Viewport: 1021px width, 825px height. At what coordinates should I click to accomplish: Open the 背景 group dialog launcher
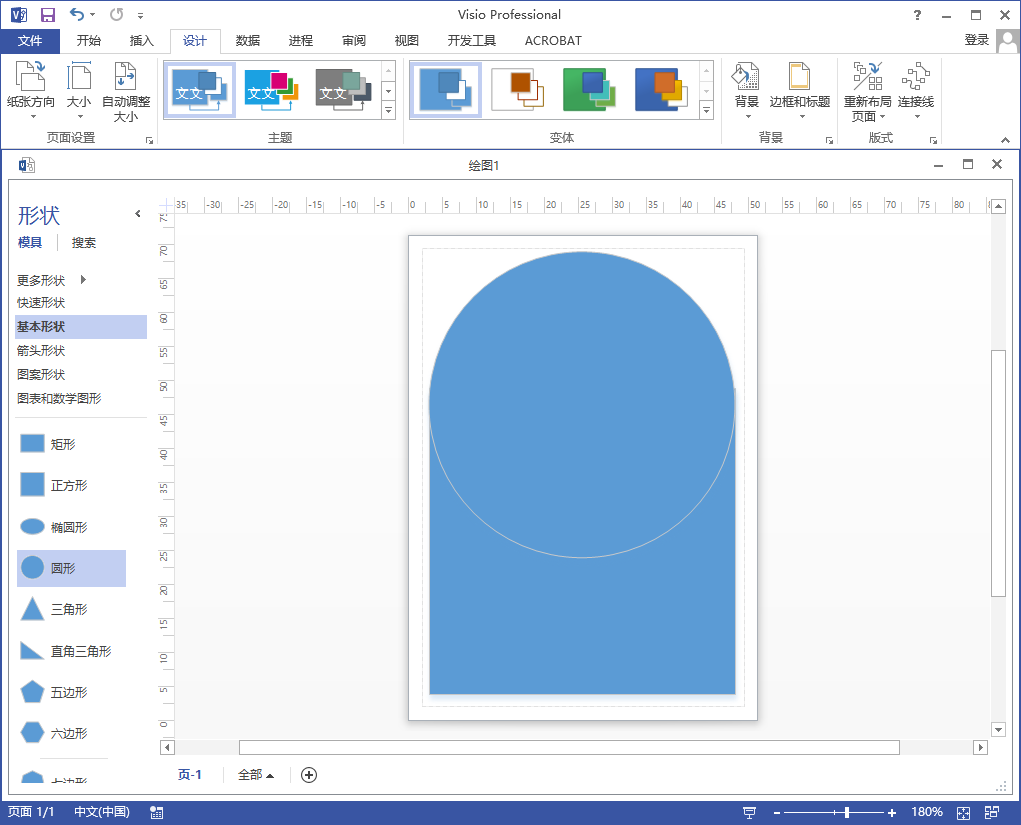[829, 140]
